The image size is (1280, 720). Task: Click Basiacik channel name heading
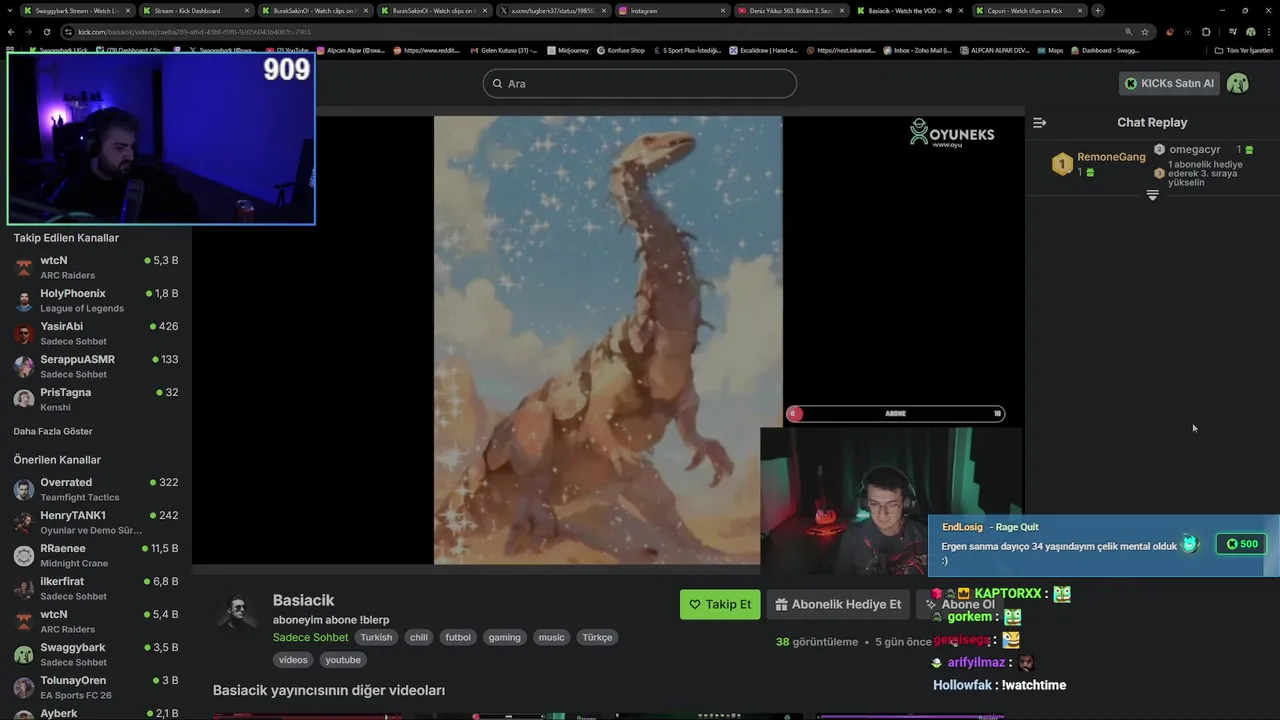[303, 600]
